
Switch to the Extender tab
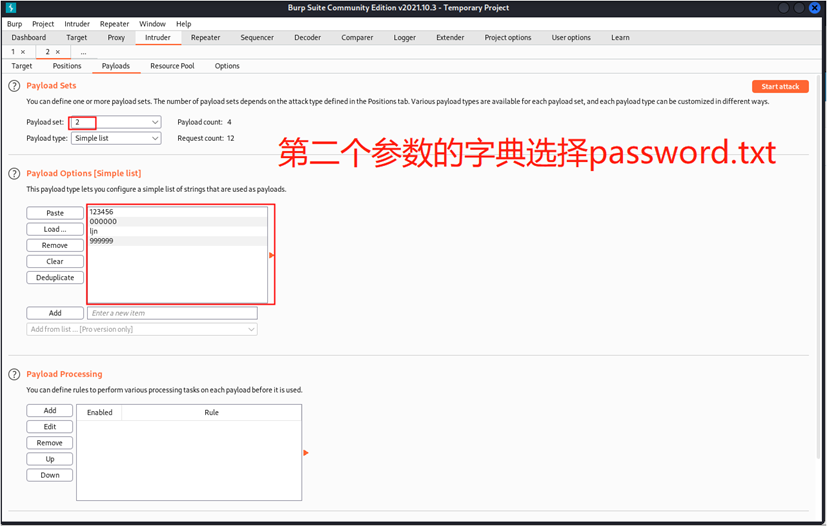450,38
